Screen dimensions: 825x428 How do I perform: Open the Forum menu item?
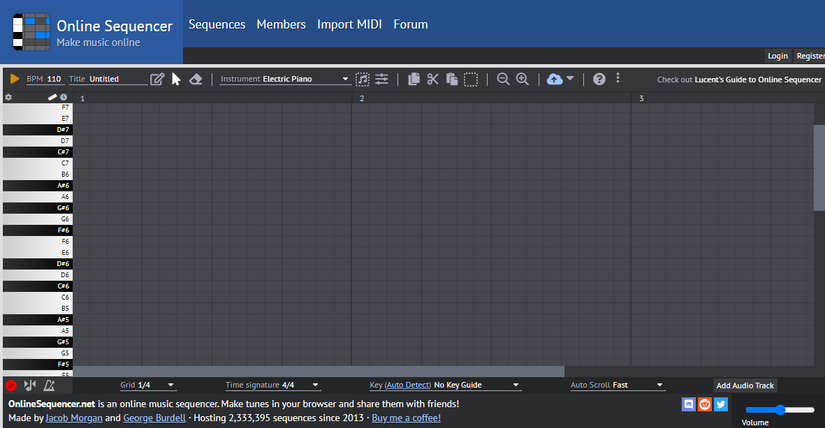410,25
